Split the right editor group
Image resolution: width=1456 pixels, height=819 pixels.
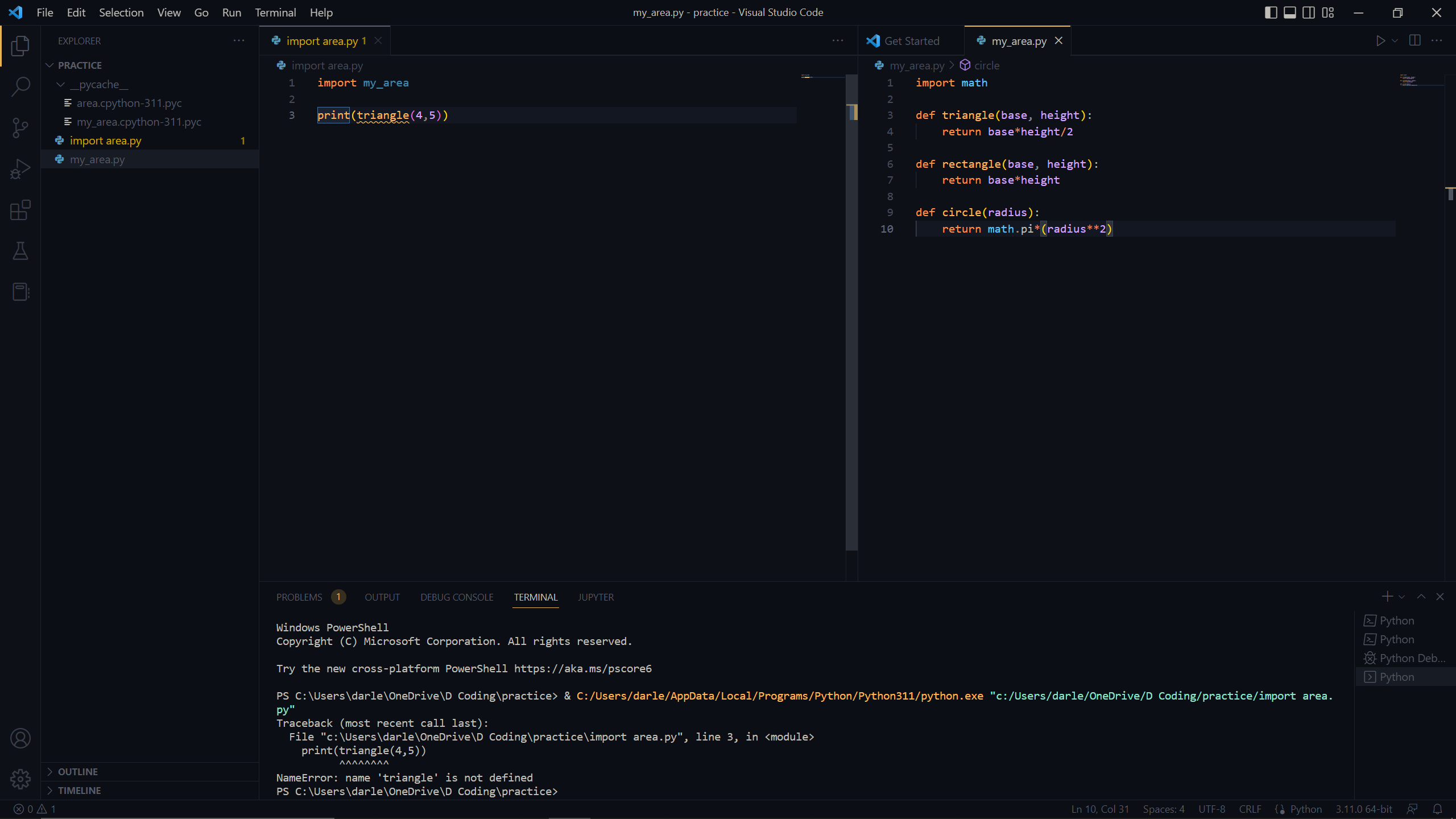pyautogui.click(x=1415, y=41)
